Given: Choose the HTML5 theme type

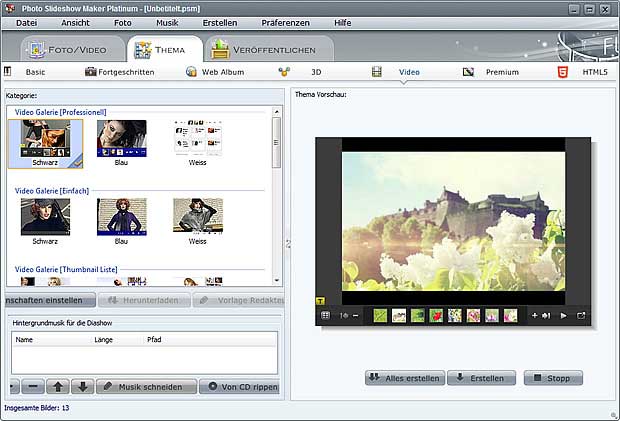Looking at the screenshot, I should [595, 72].
